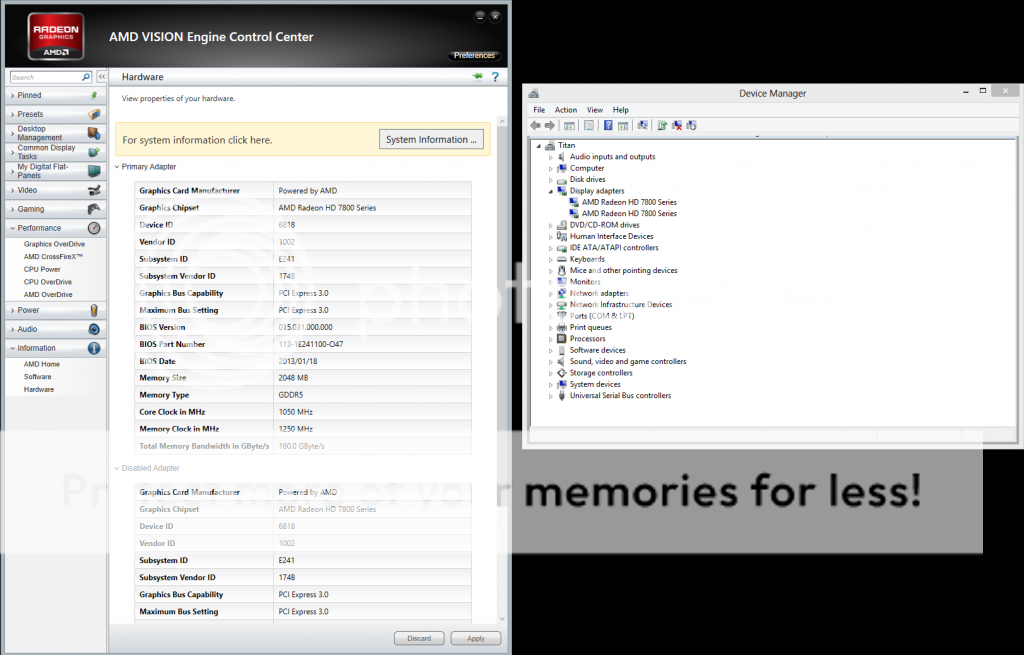The image size is (1024, 655).
Task: Collapse Titan root node in Device Manager
Action: (x=539, y=146)
